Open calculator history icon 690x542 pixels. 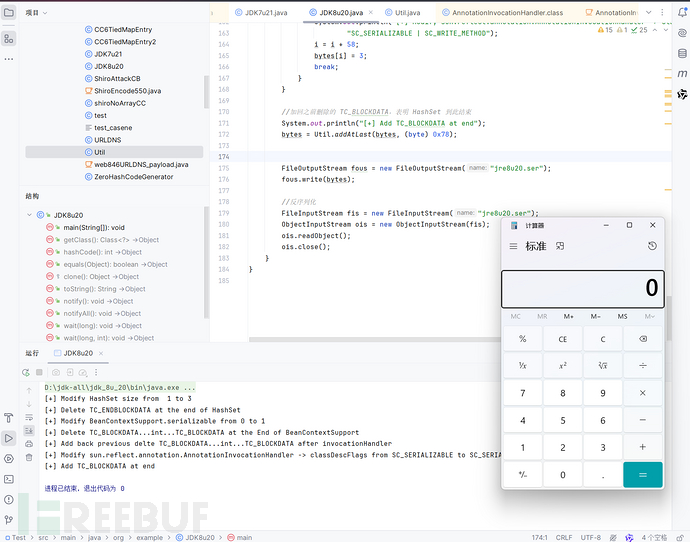tap(652, 246)
